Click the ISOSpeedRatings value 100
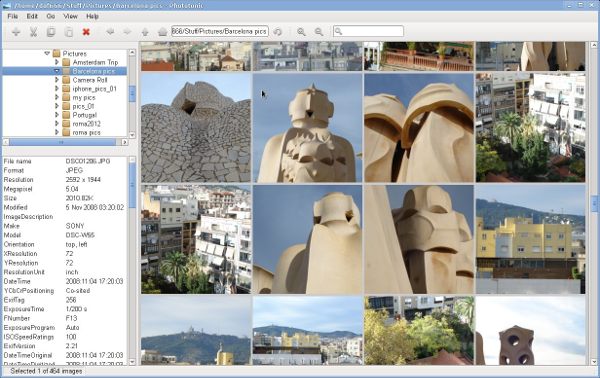The height and width of the screenshot is (378, 600). pyautogui.click(x=71, y=337)
